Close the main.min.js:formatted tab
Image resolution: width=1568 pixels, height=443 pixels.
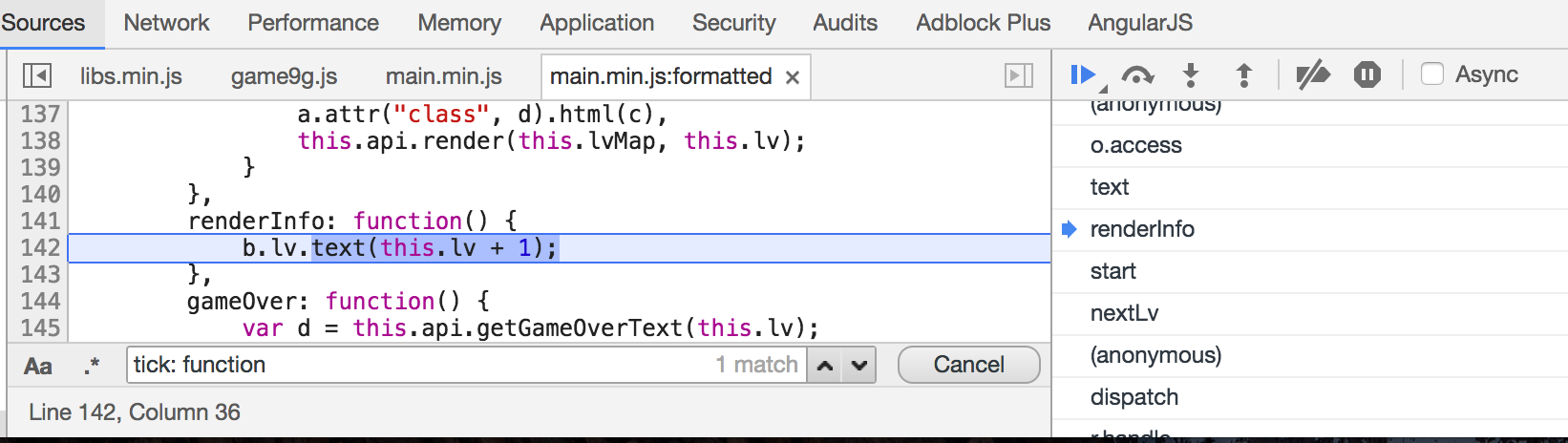click(x=792, y=77)
